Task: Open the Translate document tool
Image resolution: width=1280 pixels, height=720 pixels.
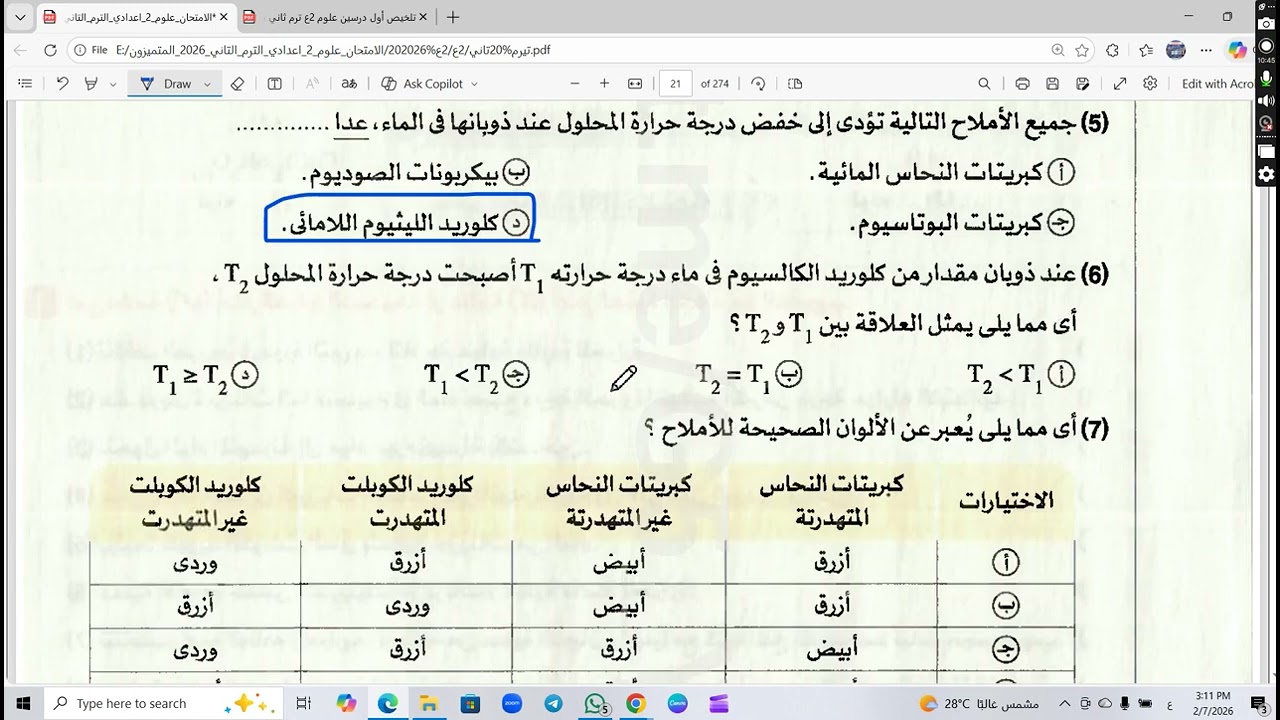Action: [349, 84]
